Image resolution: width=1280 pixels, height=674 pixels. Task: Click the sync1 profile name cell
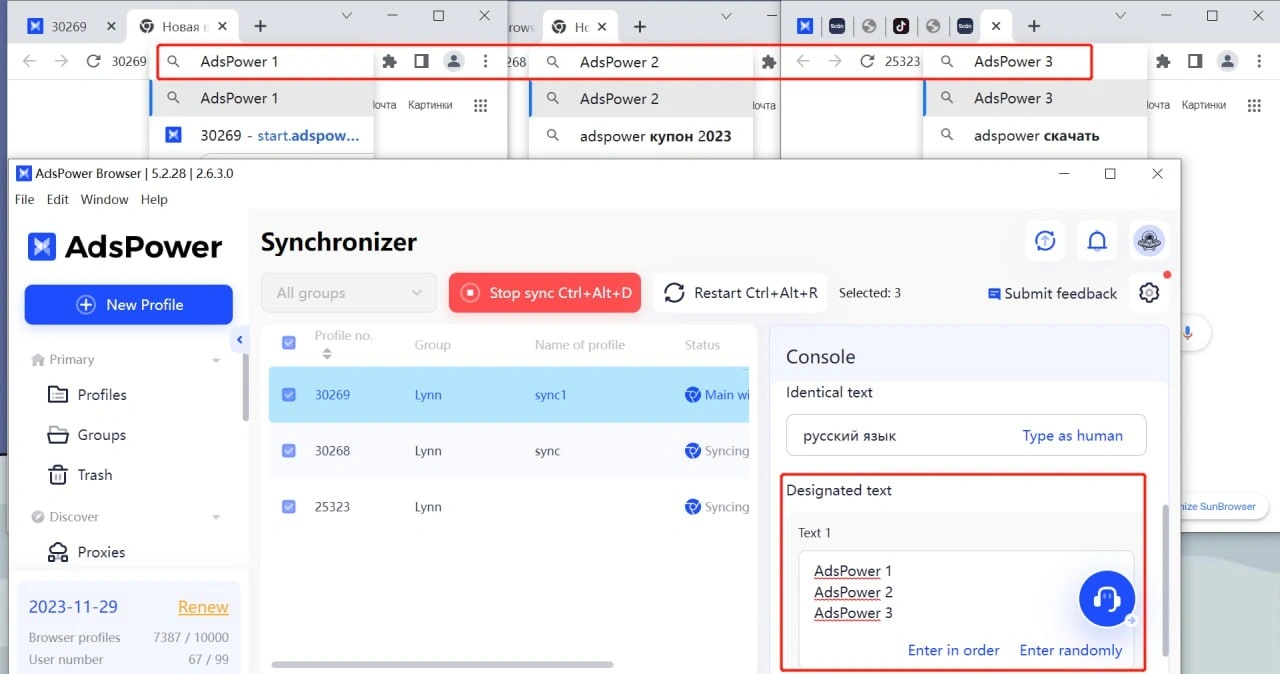click(x=551, y=395)
